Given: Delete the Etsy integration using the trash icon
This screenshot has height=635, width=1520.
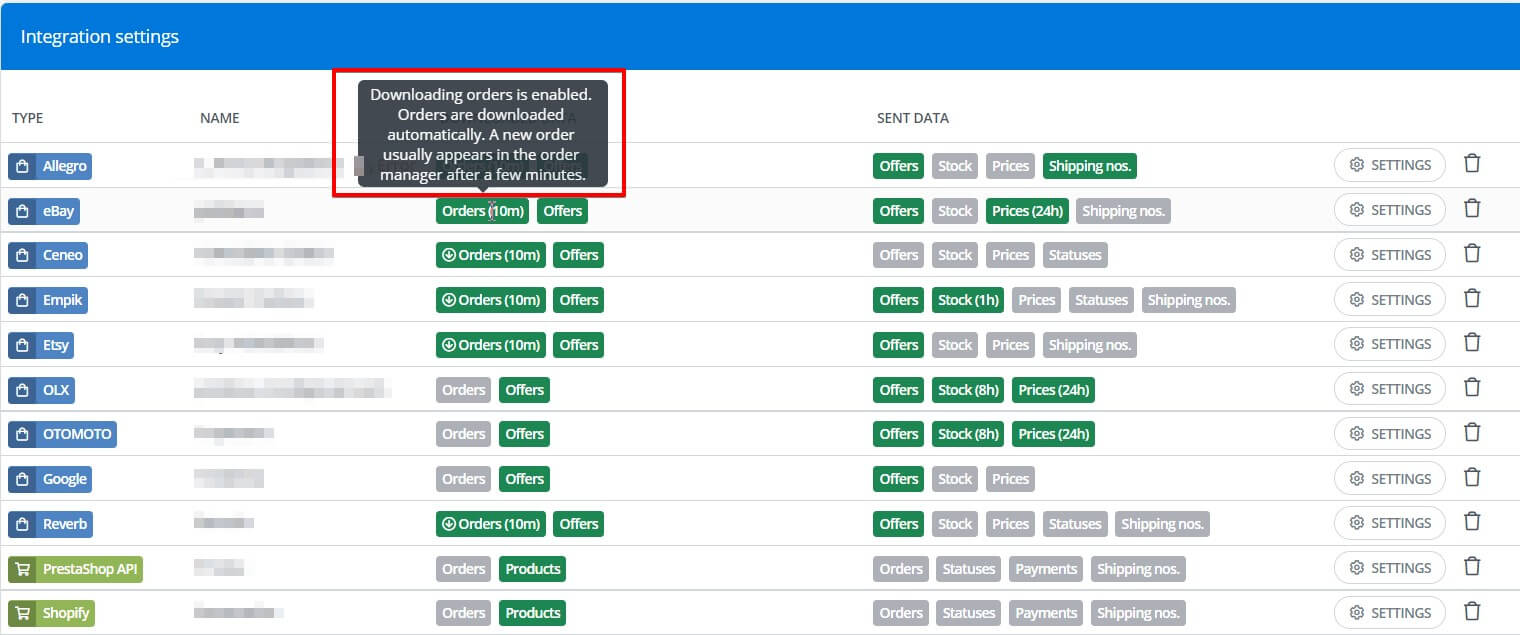Looking at the screenshot, I should tap(1472, 343).
